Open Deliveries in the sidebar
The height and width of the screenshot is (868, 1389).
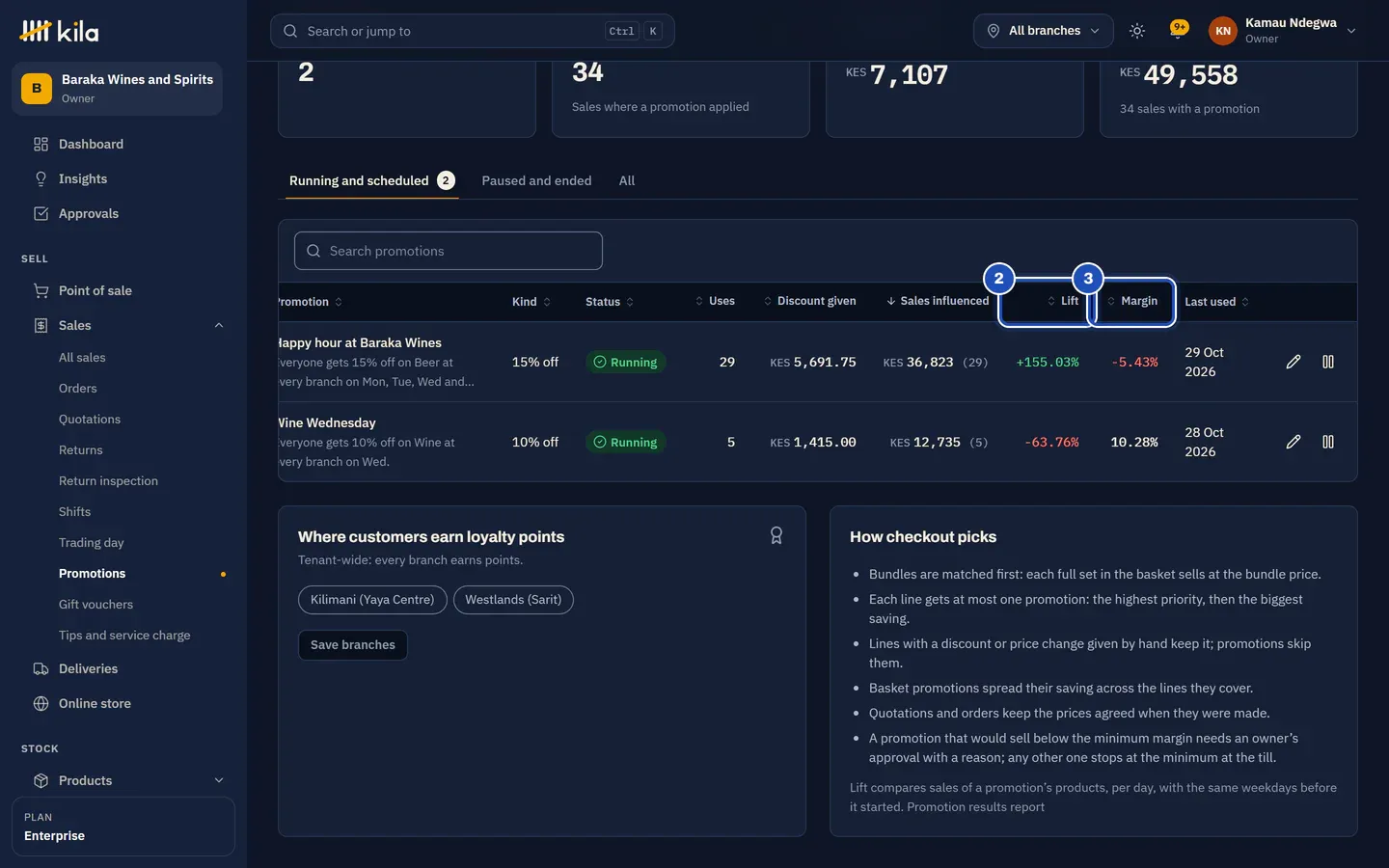[x=123, y=668]
